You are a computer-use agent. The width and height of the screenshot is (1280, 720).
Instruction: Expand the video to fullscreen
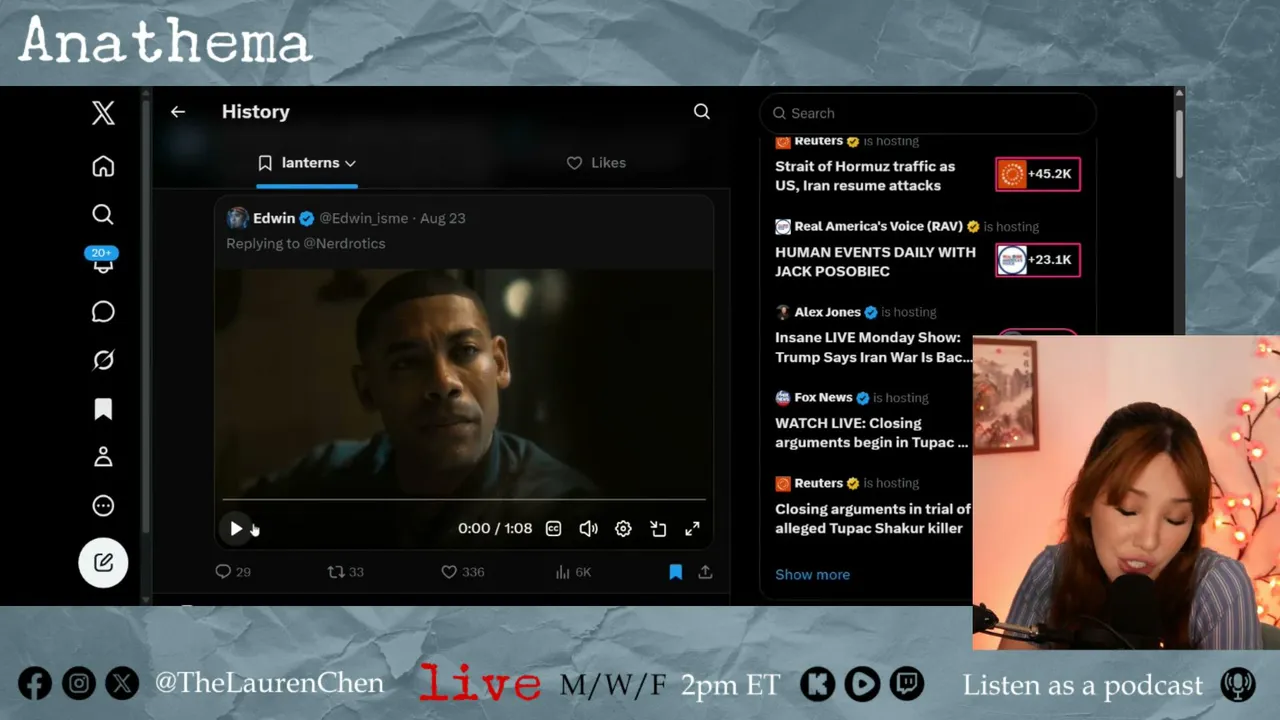point(692,529)
